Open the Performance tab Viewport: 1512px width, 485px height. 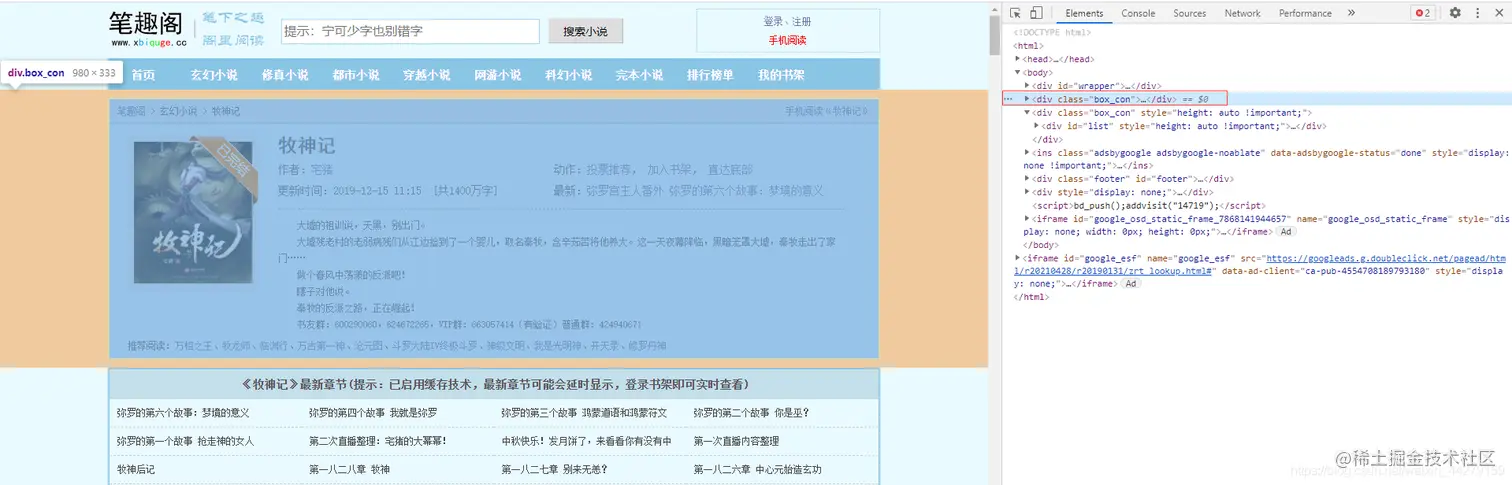tap(1305, 13)
